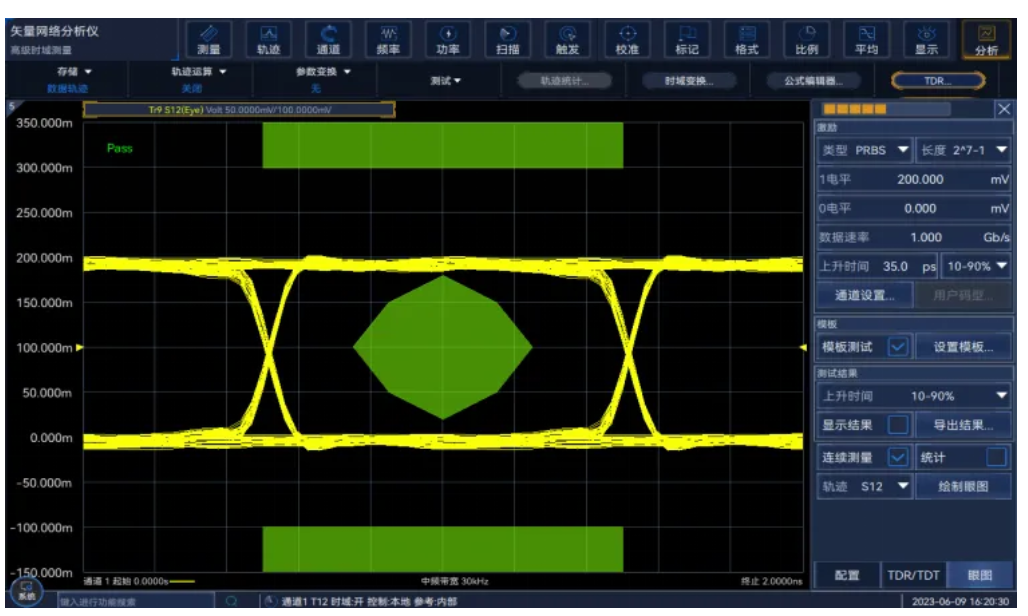Select the 频率 (Frequency) toolbar icon
Screen dimensions: 1028x616
click(388, 40)
